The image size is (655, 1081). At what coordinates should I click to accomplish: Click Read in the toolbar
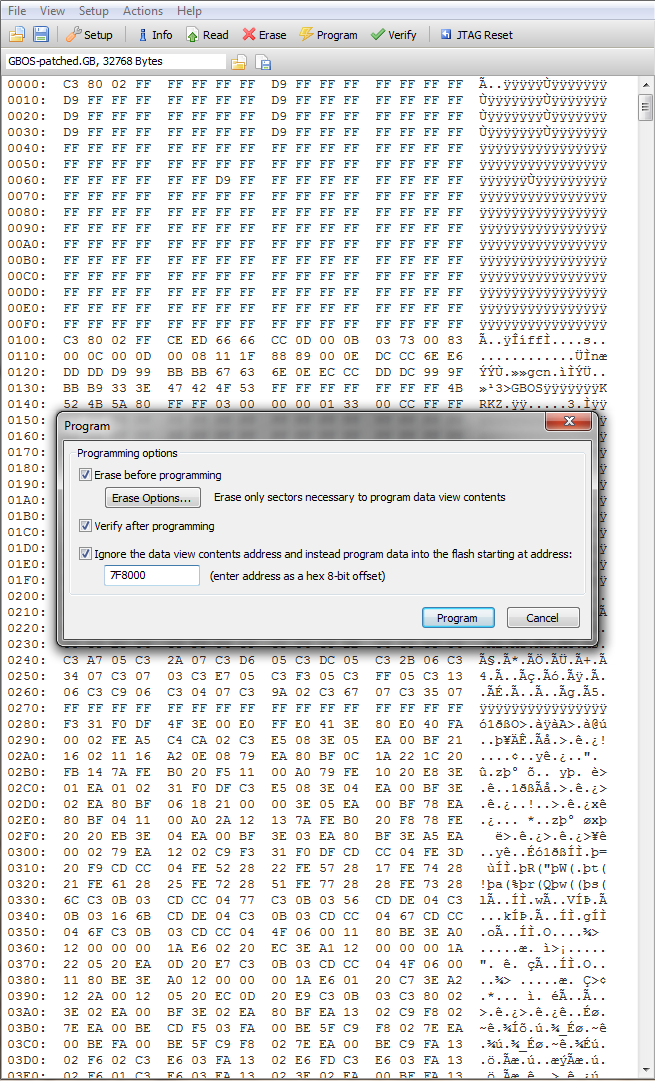point(208,34)
